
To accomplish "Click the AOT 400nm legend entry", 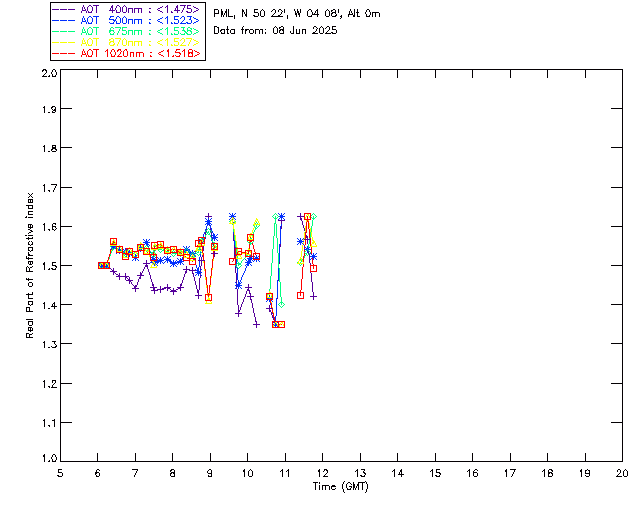I will point(127,9).
